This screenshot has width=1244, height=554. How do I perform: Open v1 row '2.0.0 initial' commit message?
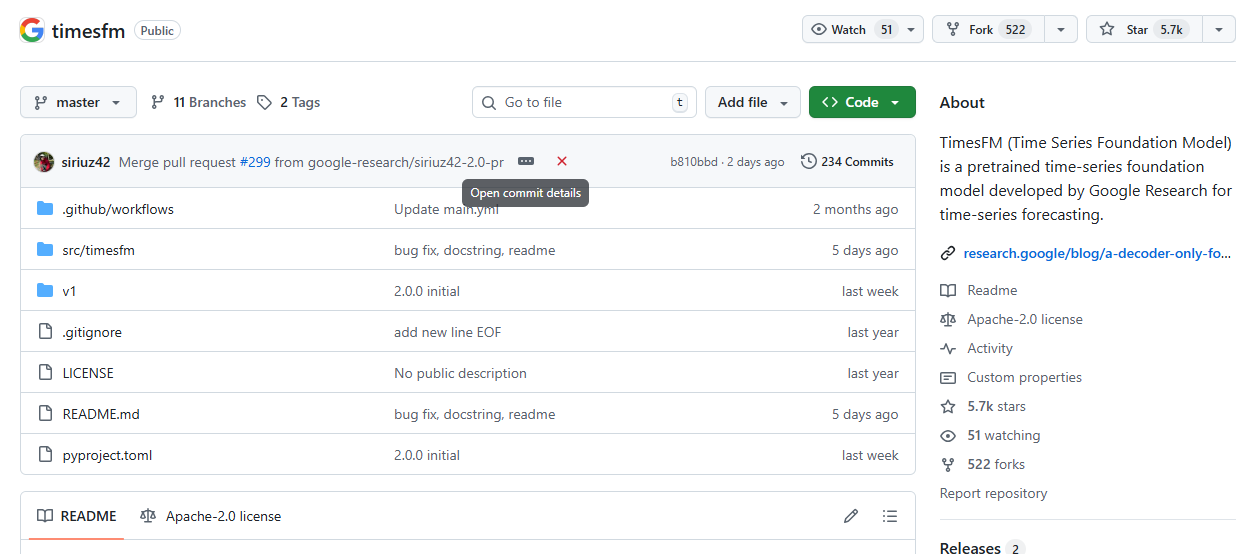click(x=427, y=291)
